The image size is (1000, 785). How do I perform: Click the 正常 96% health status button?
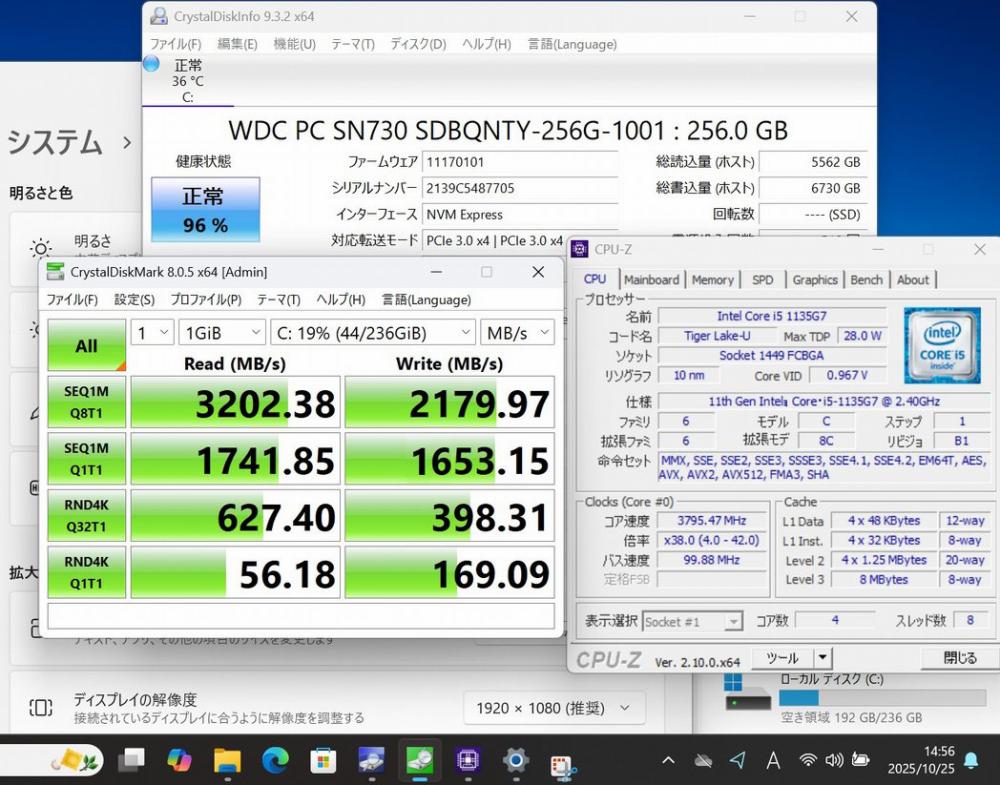pyautogui.click(x=205, y=210)
